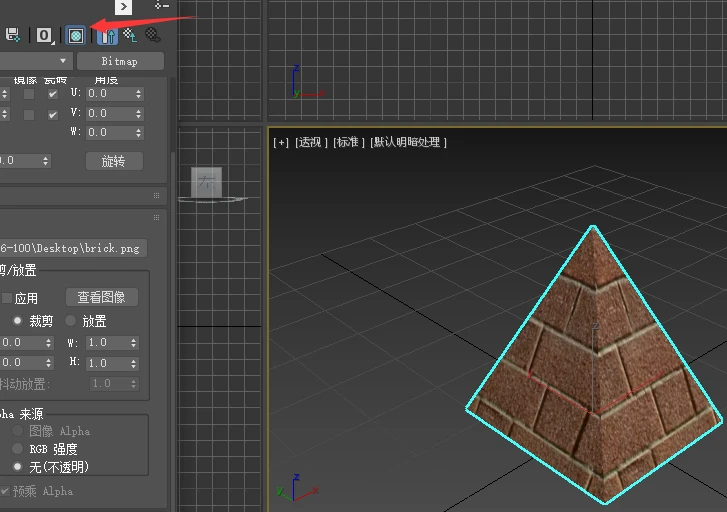Image resolution: width=727 pixels, height=512 pixels.
Task: Click the rollout grip dots below the 旋转 button
Action: [157, 196]
